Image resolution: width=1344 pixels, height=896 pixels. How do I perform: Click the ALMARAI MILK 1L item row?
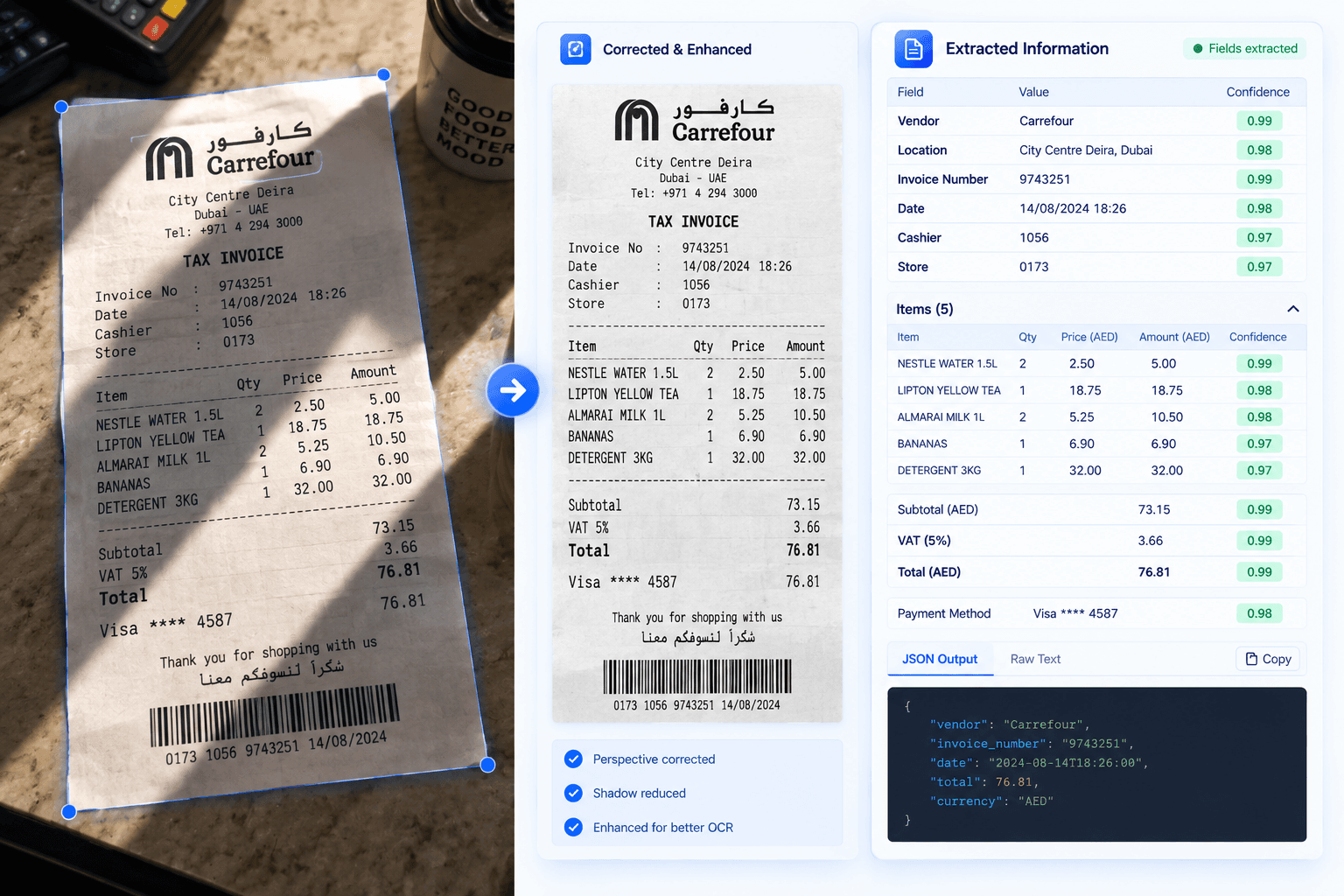(x=1097, y=417)
